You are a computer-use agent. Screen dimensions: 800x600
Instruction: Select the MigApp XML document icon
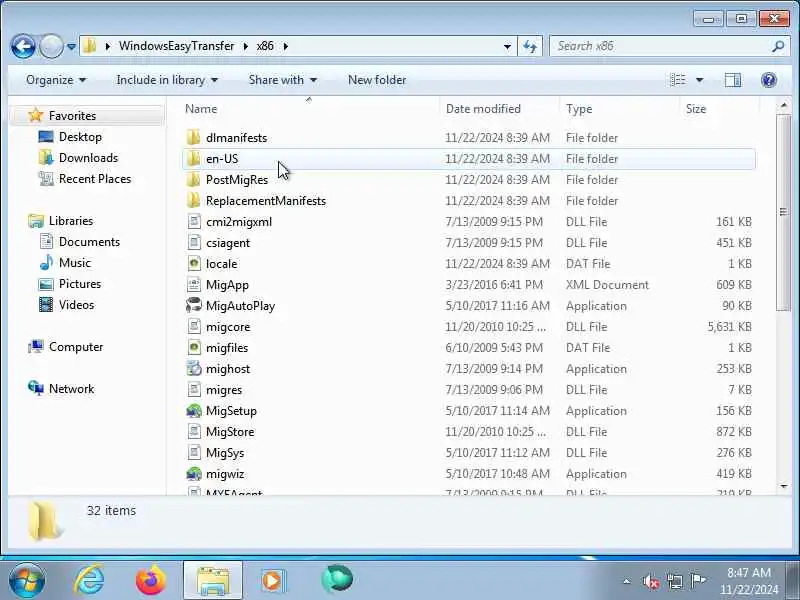193,284
